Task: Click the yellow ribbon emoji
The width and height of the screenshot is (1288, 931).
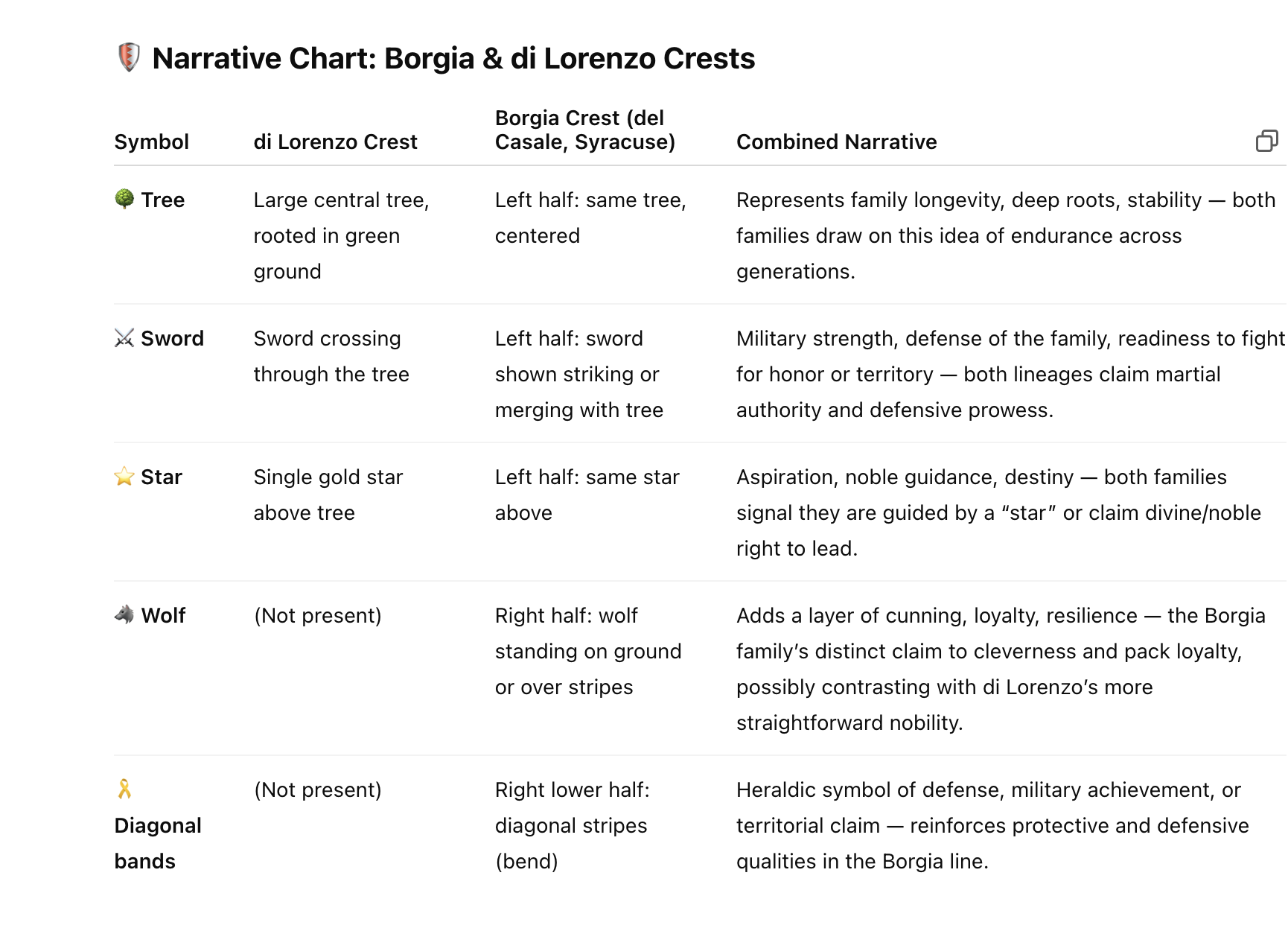Action: [x=124, y=789]
